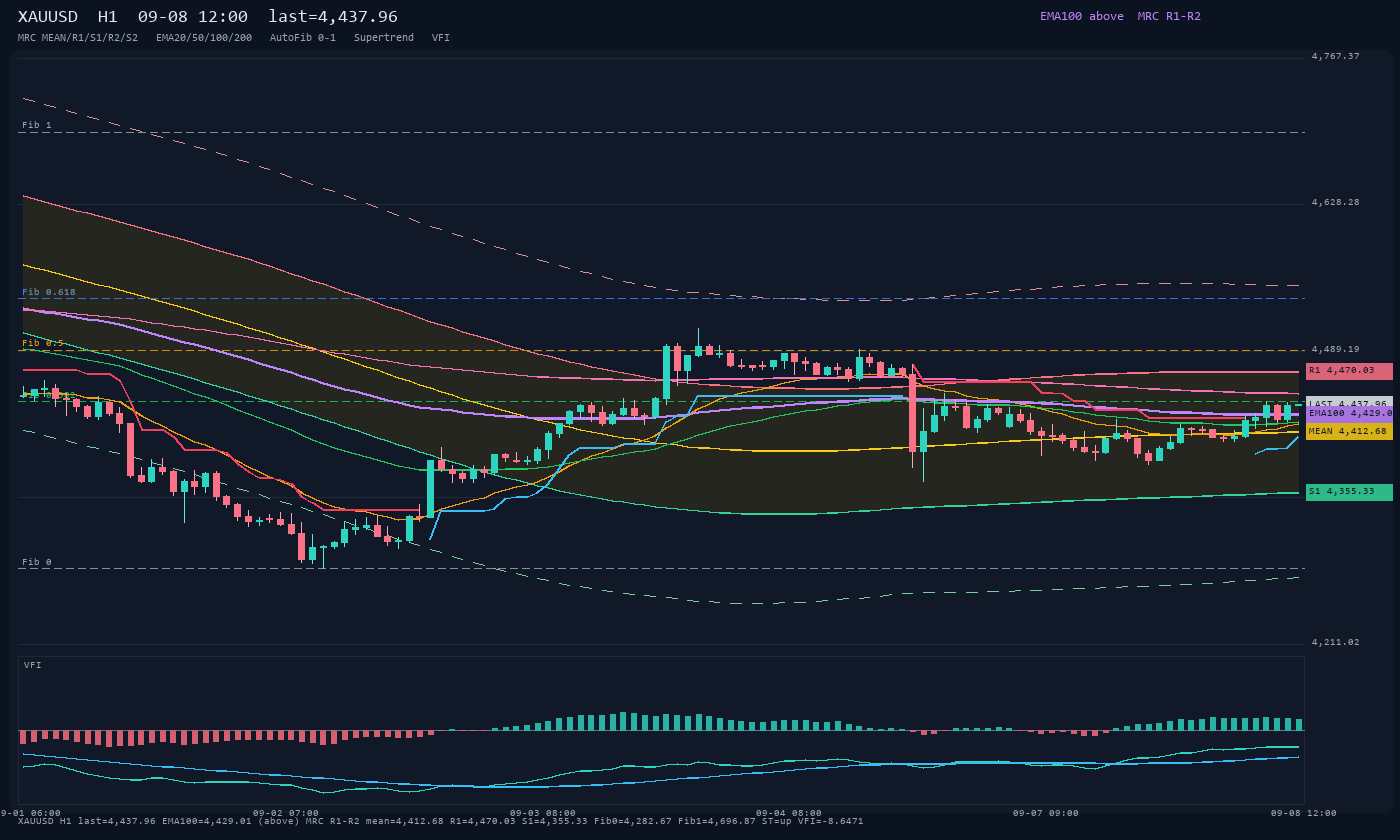Click the bottom status summary line
The height and width of the screenshot is (840, 1400).
pyautogui.click(x=441, y=821)
